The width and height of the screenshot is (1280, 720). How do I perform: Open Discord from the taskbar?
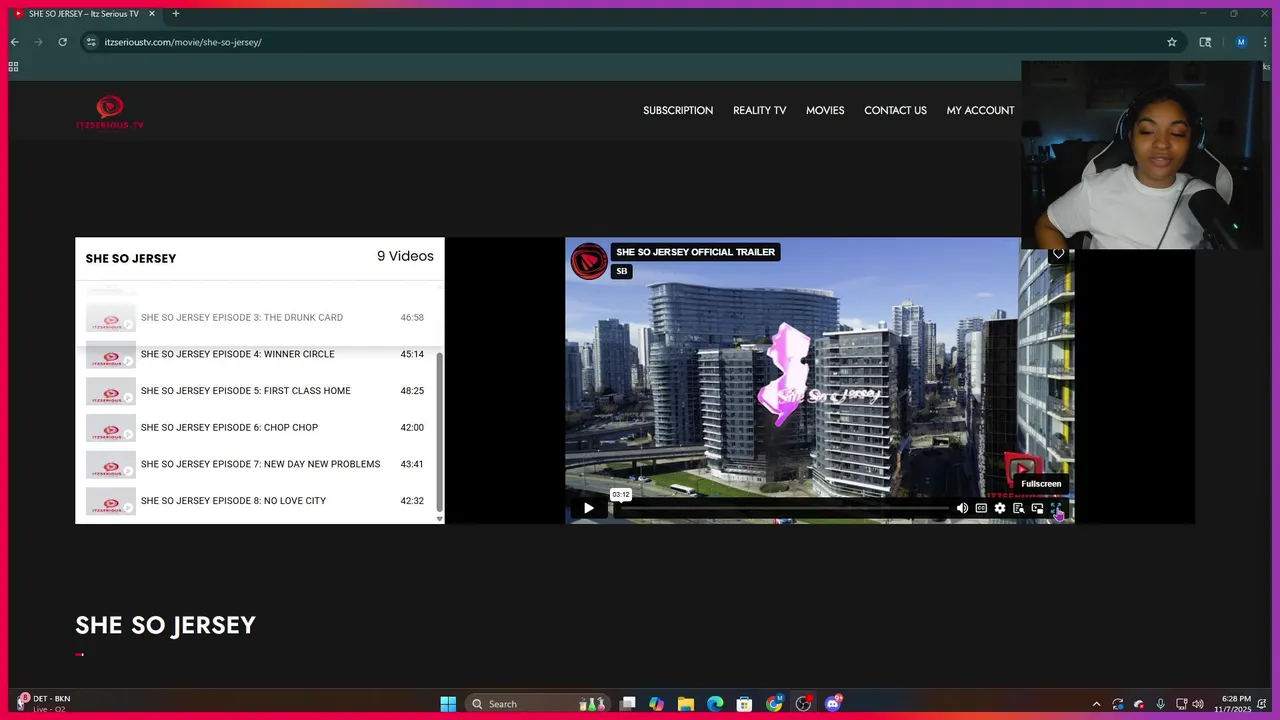point(833,704)
